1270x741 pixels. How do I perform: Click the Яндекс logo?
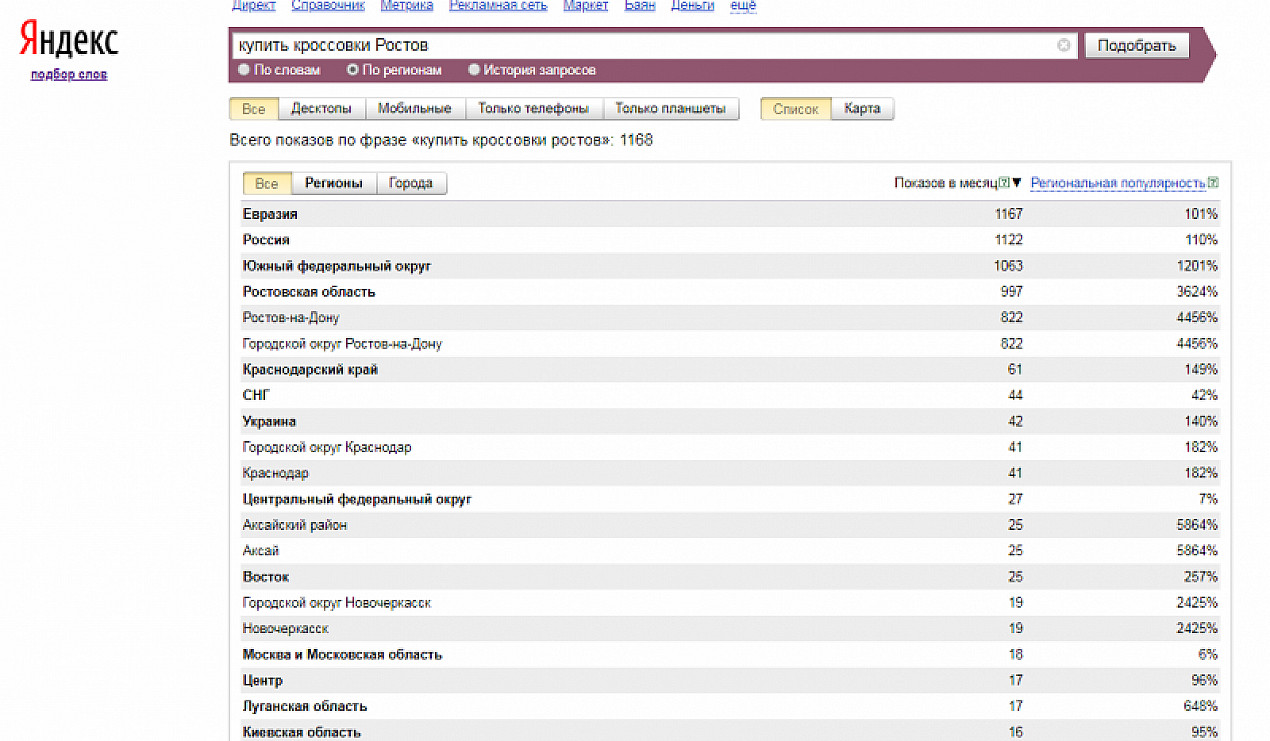click(x=69, y=41)
